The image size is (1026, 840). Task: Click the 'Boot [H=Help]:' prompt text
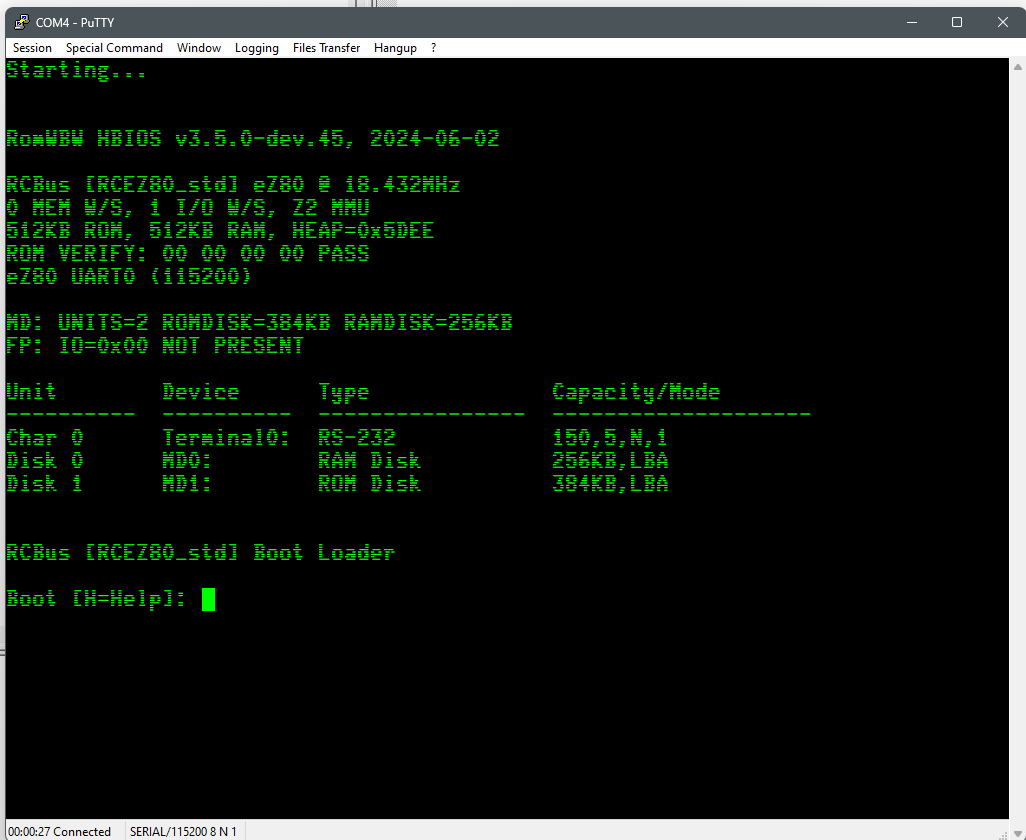tap(97, 599)
